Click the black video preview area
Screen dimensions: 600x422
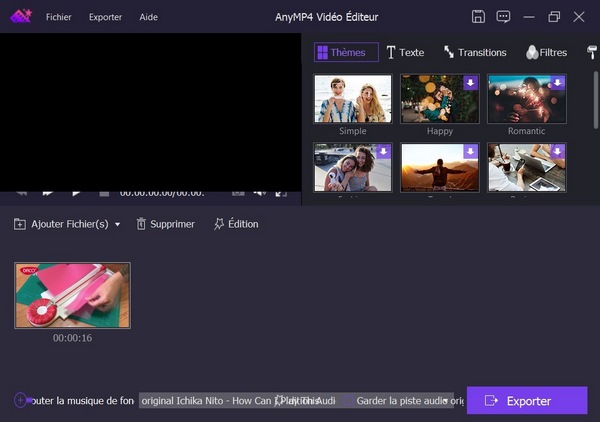coord(150,112)
